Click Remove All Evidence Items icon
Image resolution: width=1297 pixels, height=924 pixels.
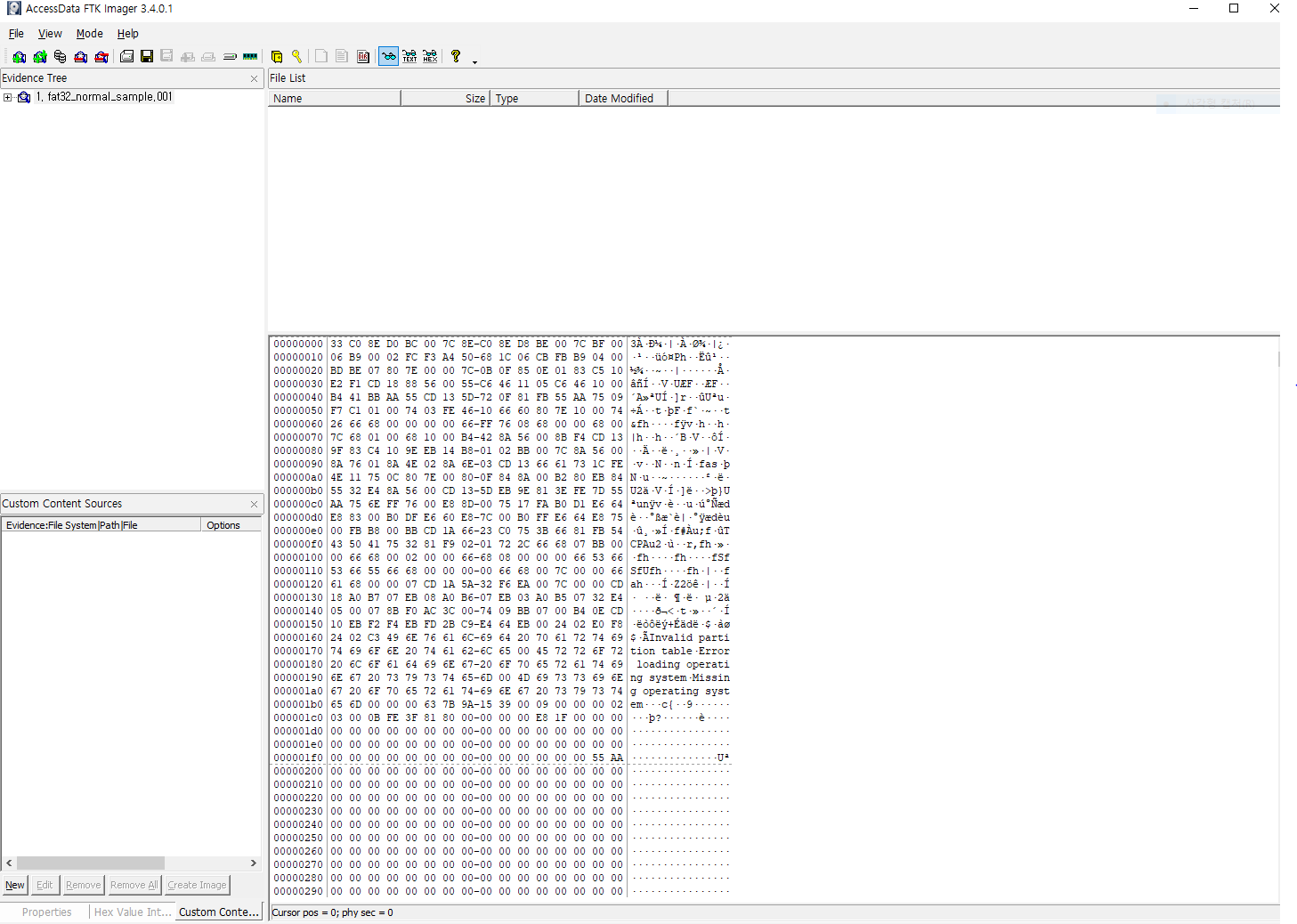pos(101,56)
